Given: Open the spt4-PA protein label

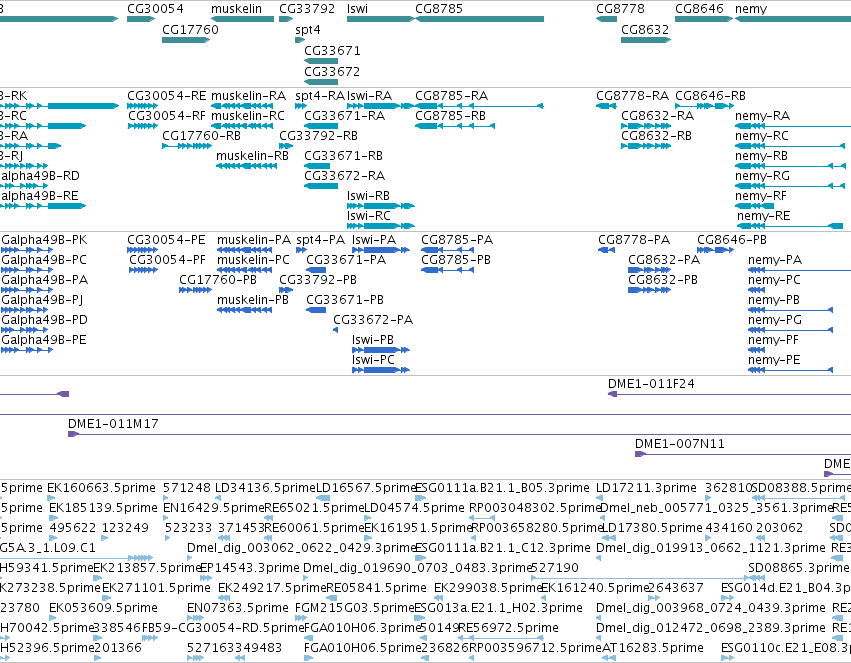Looking at the screenshot, I should click(320, 240).
